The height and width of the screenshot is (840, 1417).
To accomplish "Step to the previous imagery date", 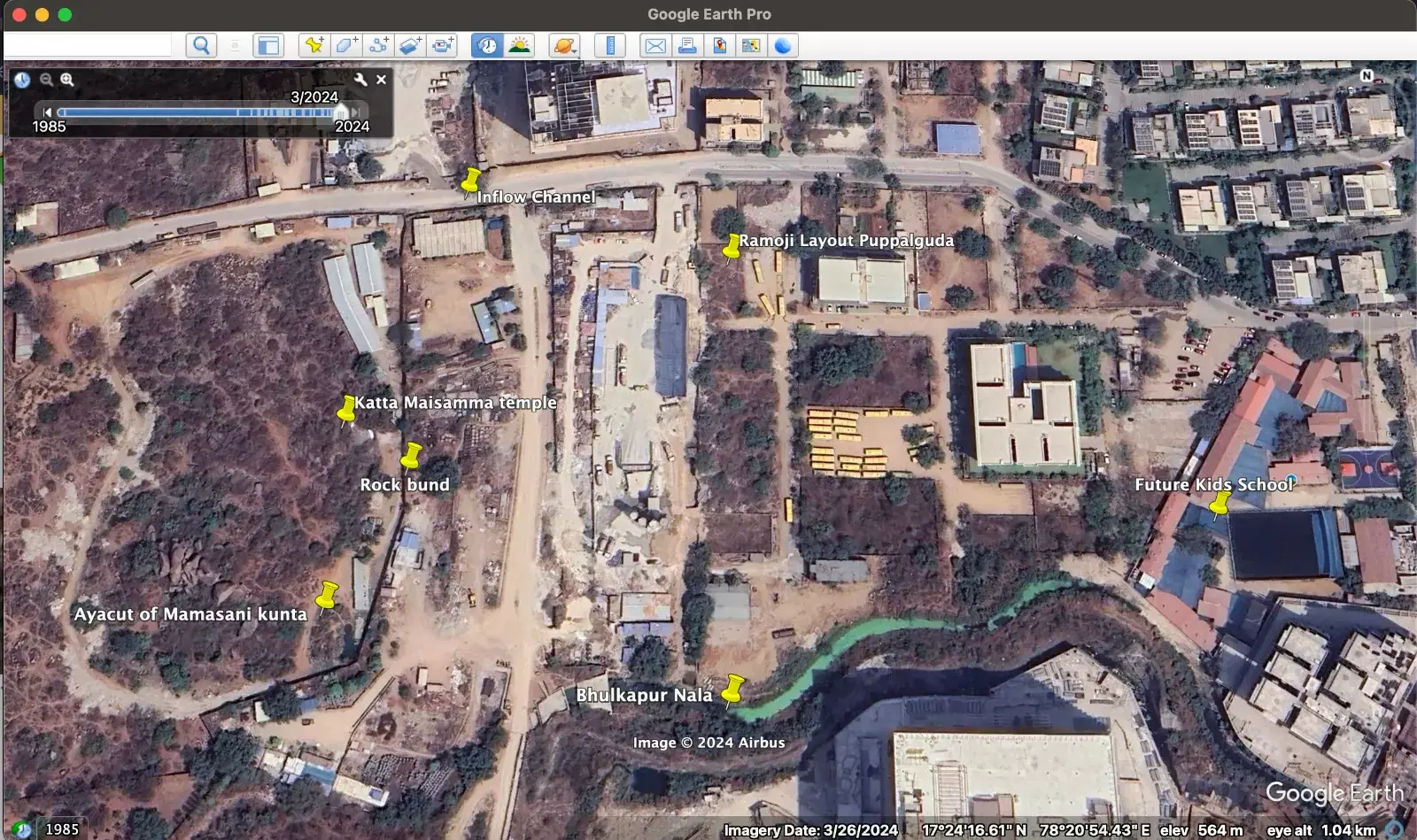I will pyautogui.click(x=48, y=112).
